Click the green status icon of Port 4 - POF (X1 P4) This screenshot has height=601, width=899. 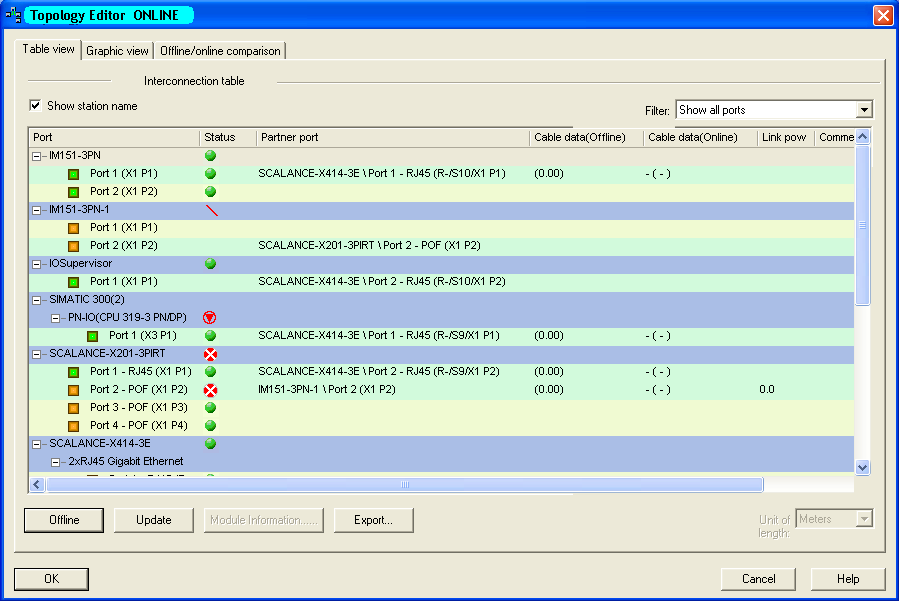pos(210,426)
